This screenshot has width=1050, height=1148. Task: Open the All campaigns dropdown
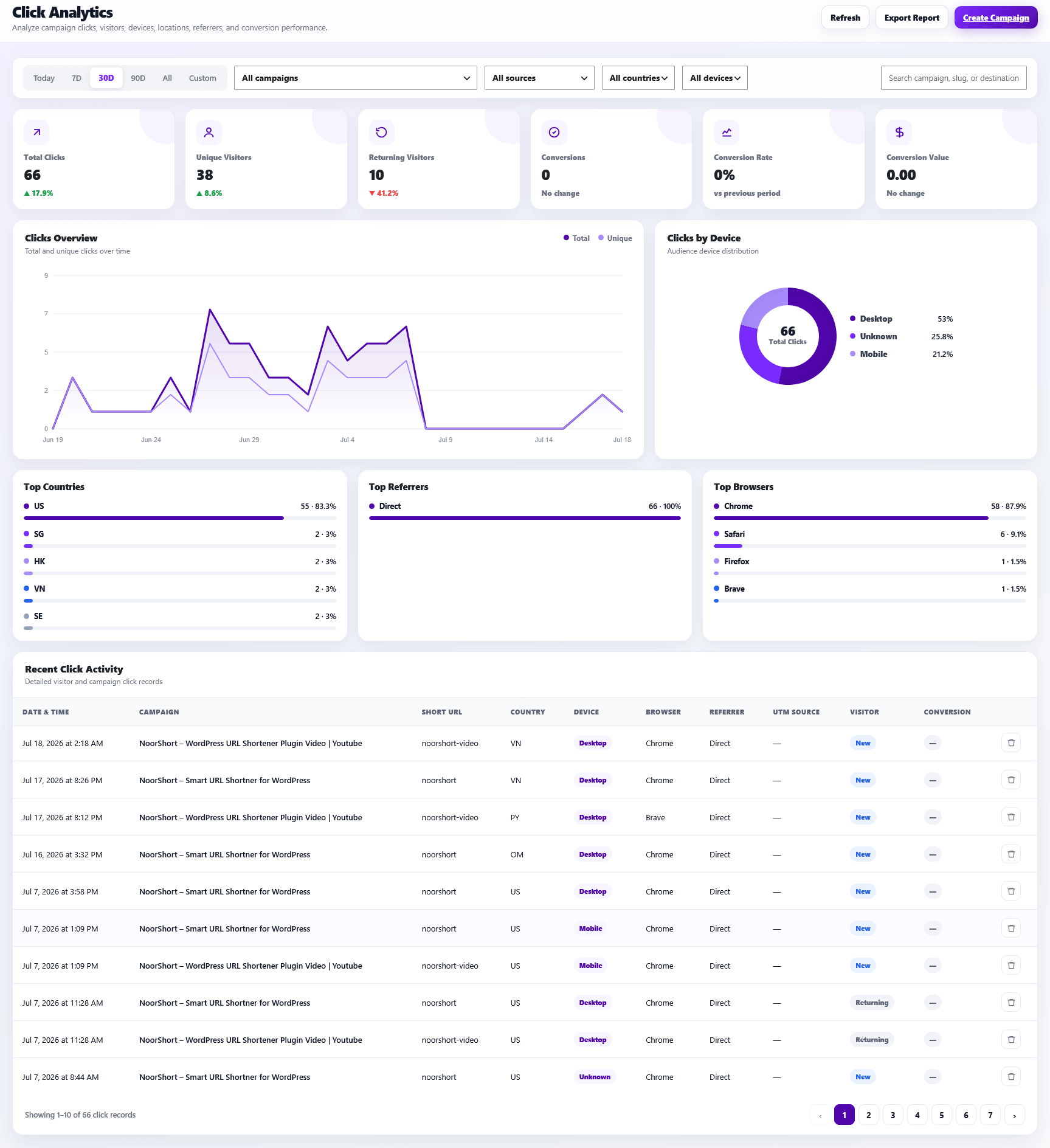pyautogui.click(x=356, y=78)
